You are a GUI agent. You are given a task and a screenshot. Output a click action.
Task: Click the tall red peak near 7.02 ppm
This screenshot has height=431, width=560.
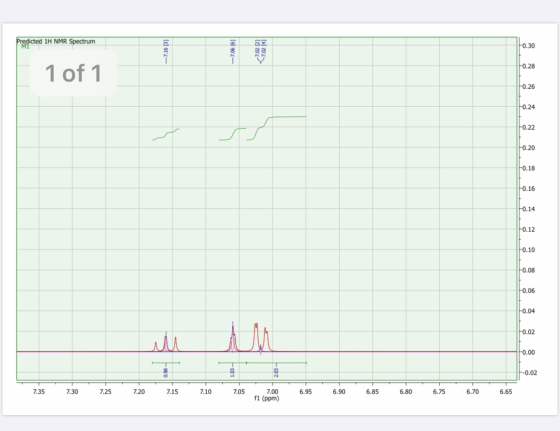pyautogui.click(x=256, y=337)
